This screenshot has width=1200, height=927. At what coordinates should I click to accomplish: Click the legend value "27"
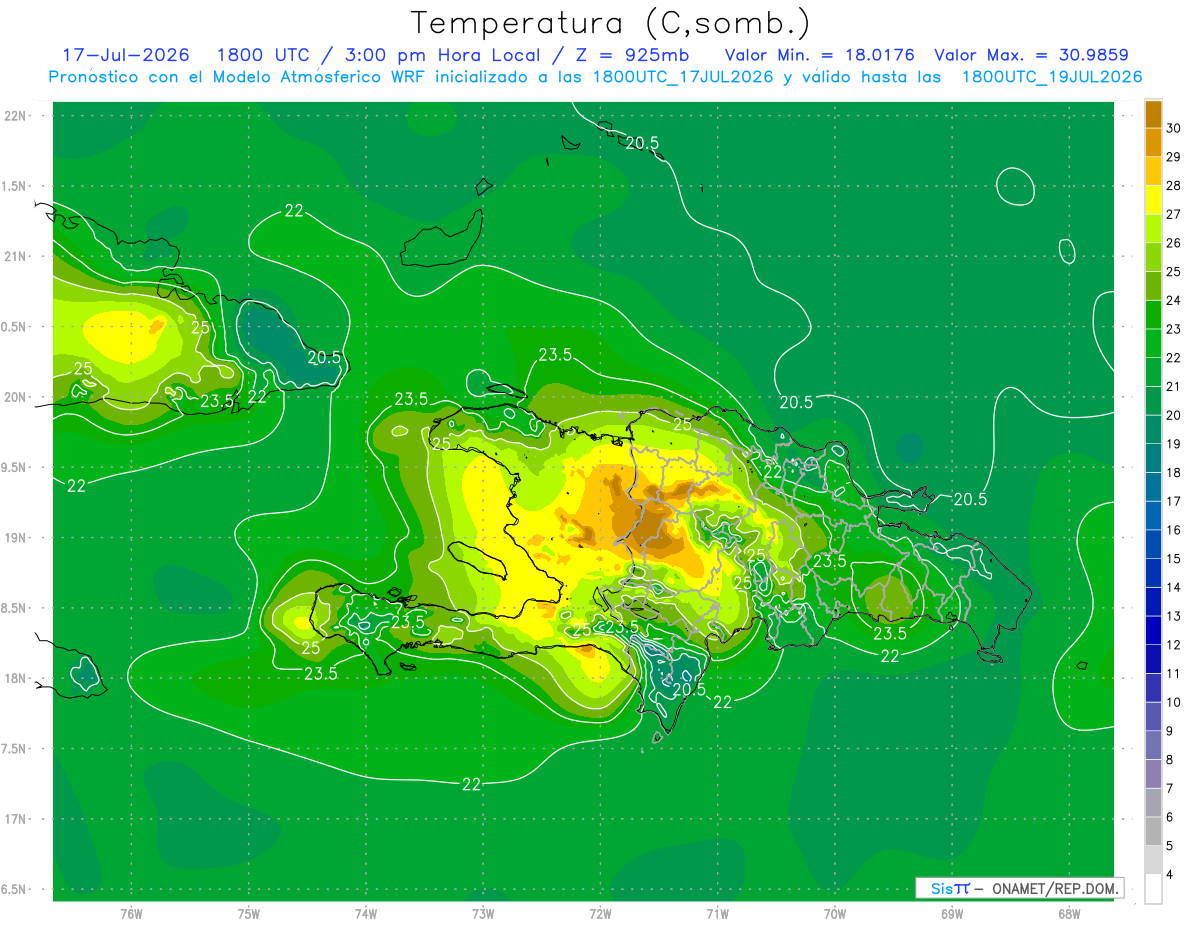pos(1174,214)
